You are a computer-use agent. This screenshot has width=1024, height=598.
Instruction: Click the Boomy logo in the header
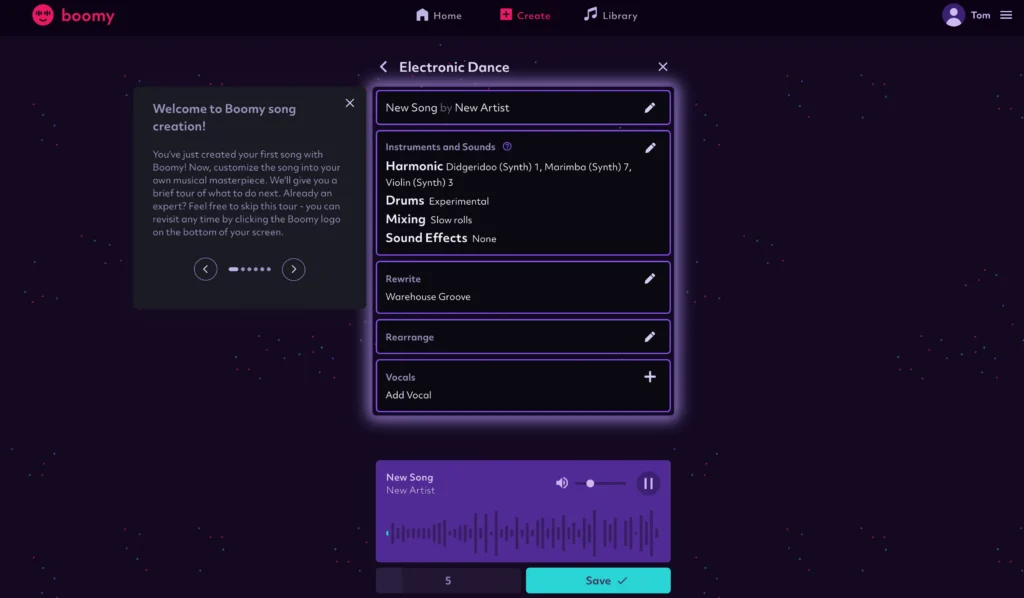pos(73,16)
